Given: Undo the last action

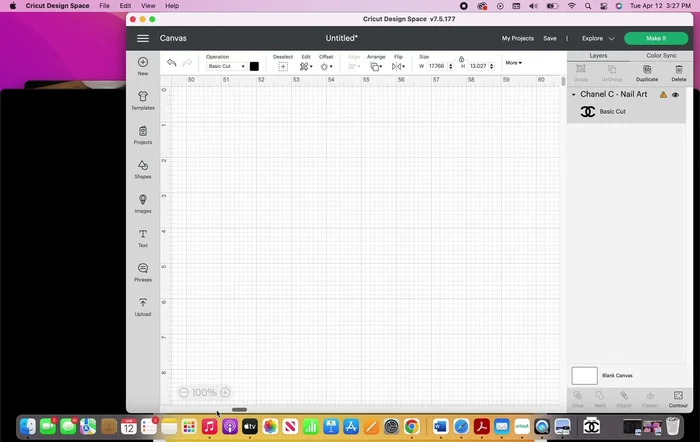Looking at the screenshot, I should coord(171,63).
